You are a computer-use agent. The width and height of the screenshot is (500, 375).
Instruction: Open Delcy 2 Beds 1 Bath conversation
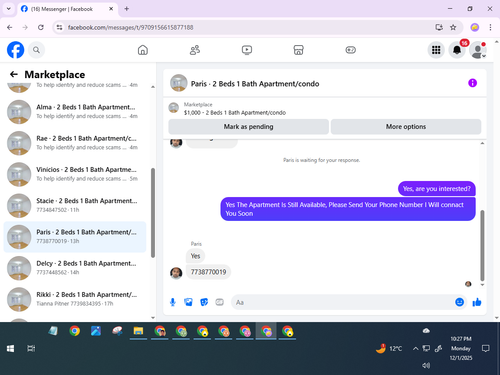click(x=75, y=268)
